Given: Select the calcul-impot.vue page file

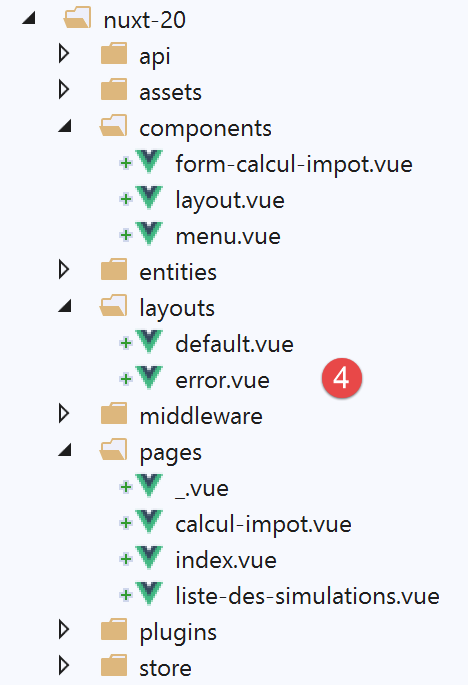Looking at the screenshot, I should point(263,524).
